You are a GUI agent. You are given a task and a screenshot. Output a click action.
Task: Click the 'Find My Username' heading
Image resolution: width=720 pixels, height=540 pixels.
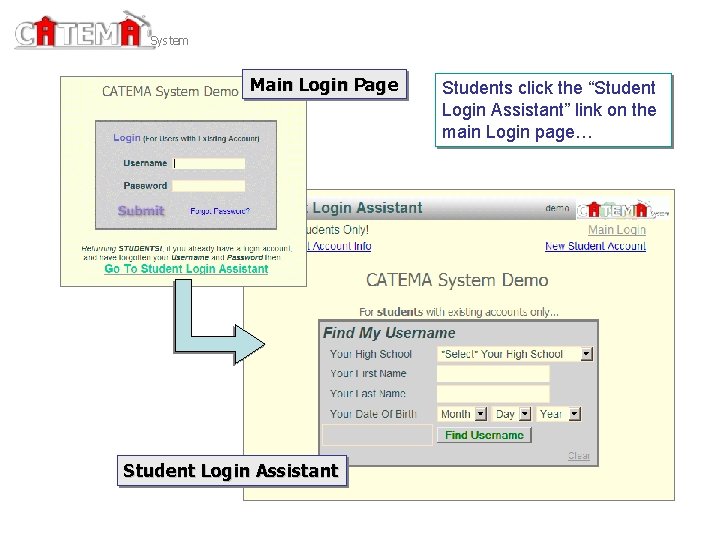[x=389, y=333]
